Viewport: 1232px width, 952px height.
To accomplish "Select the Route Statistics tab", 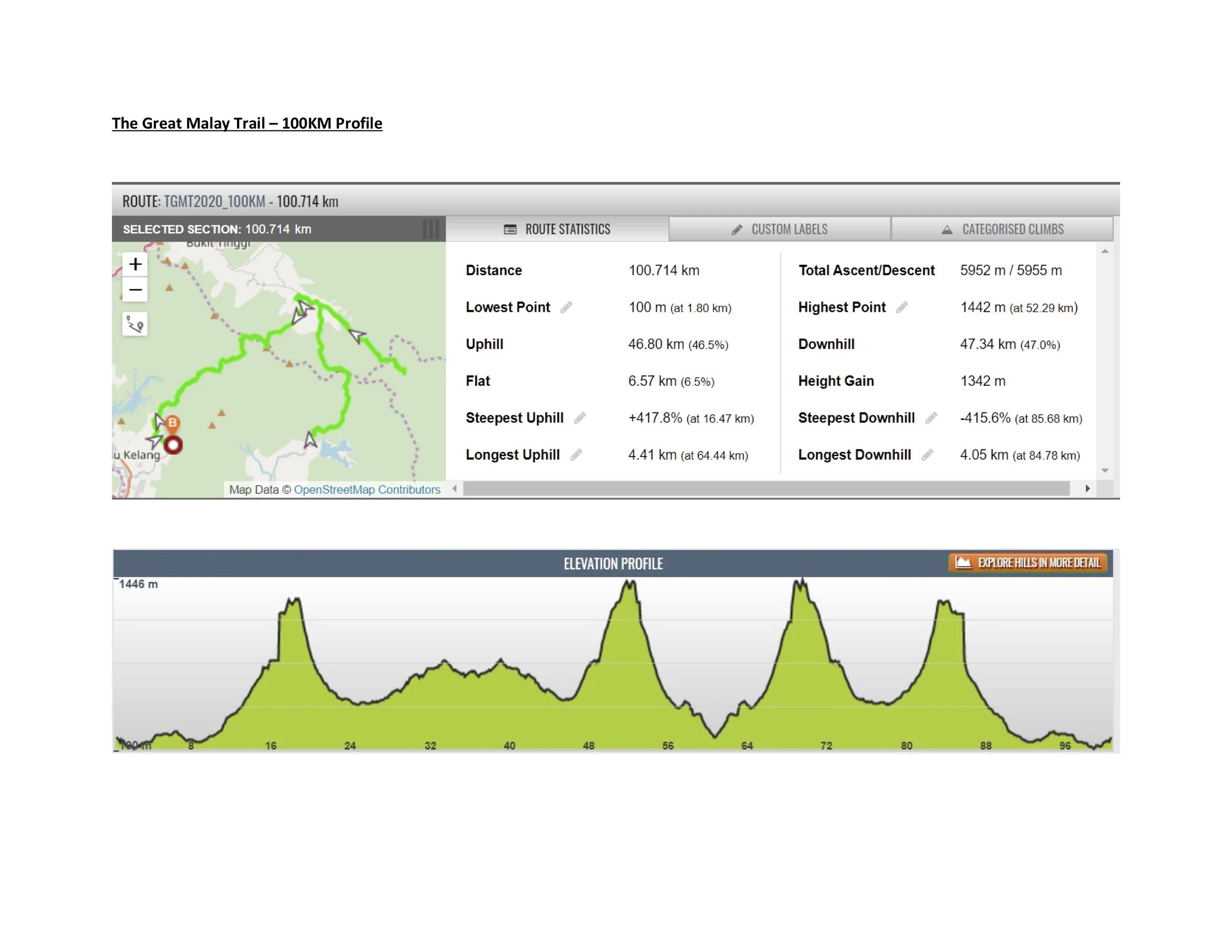I will (557, 229).
